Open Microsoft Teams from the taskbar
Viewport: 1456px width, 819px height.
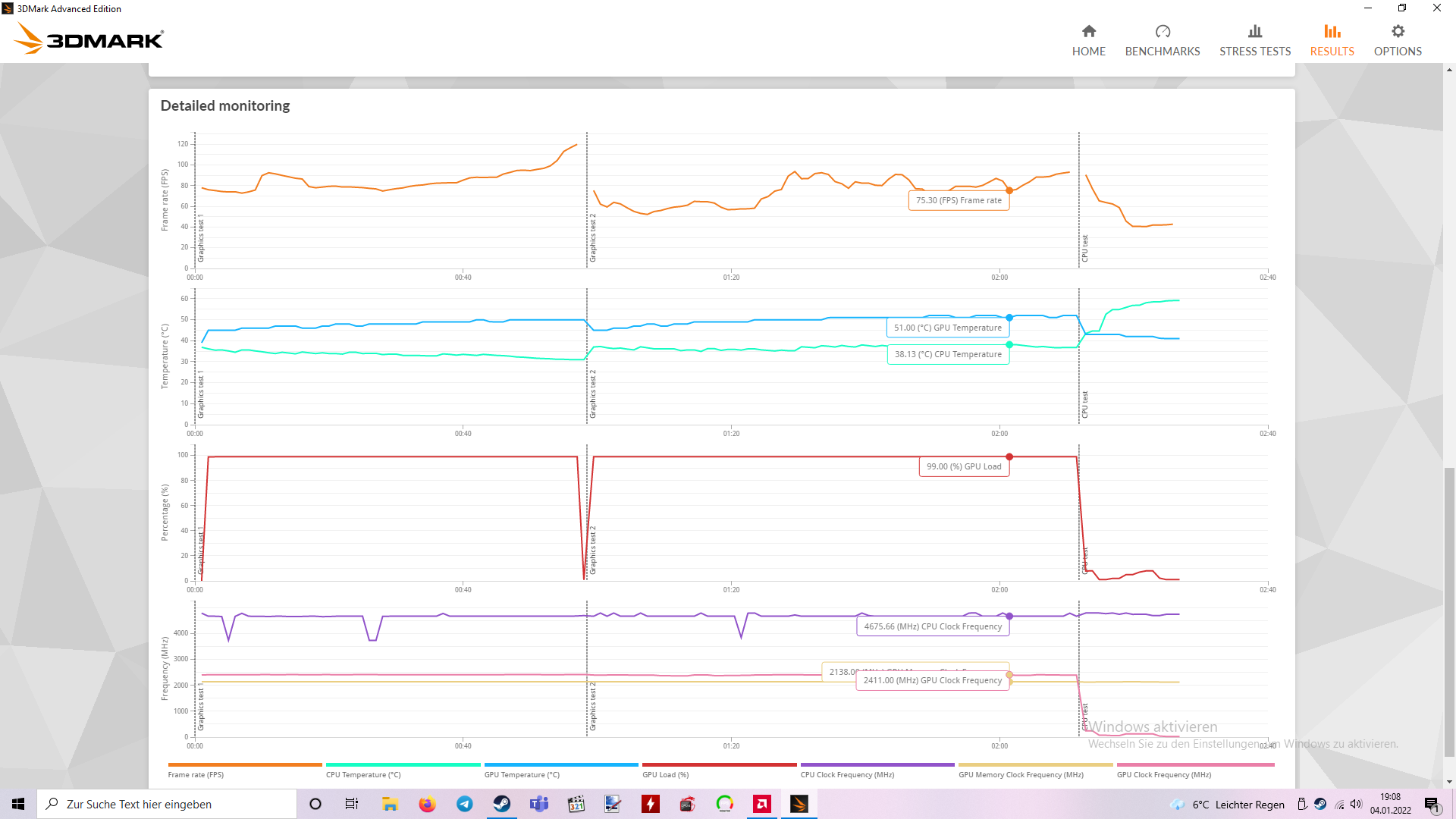click(x=538, y=804)
